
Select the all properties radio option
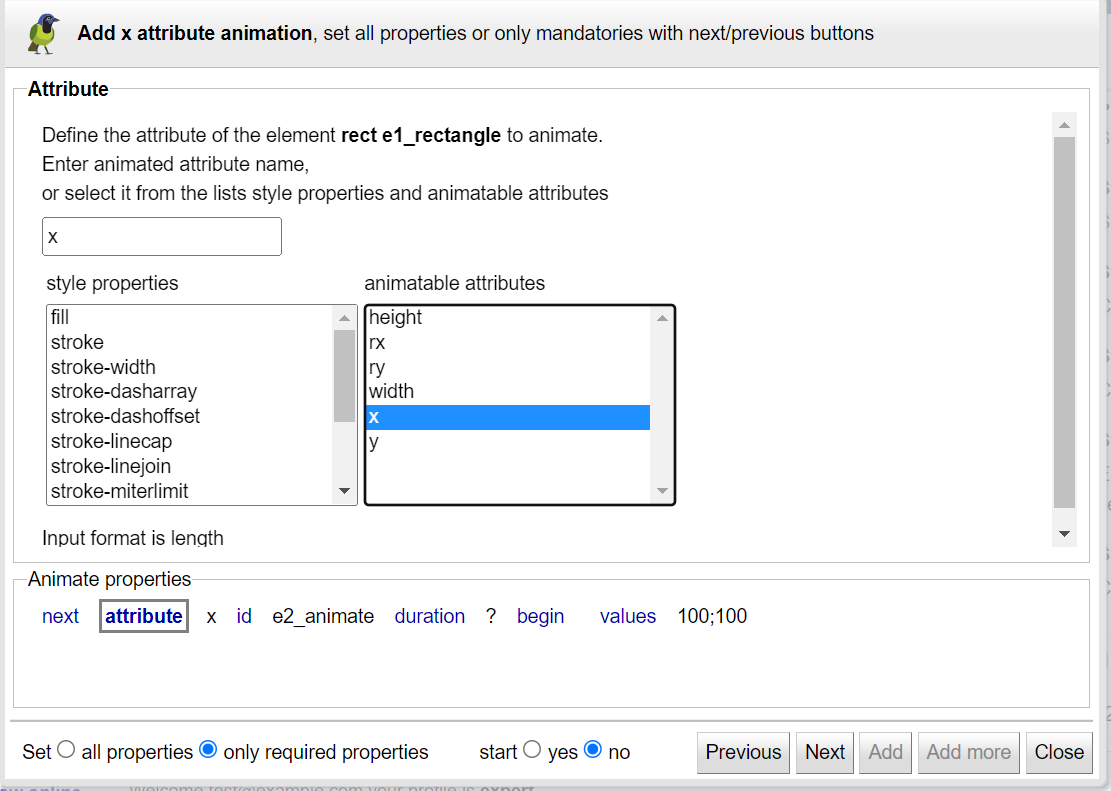coord(66,749)
